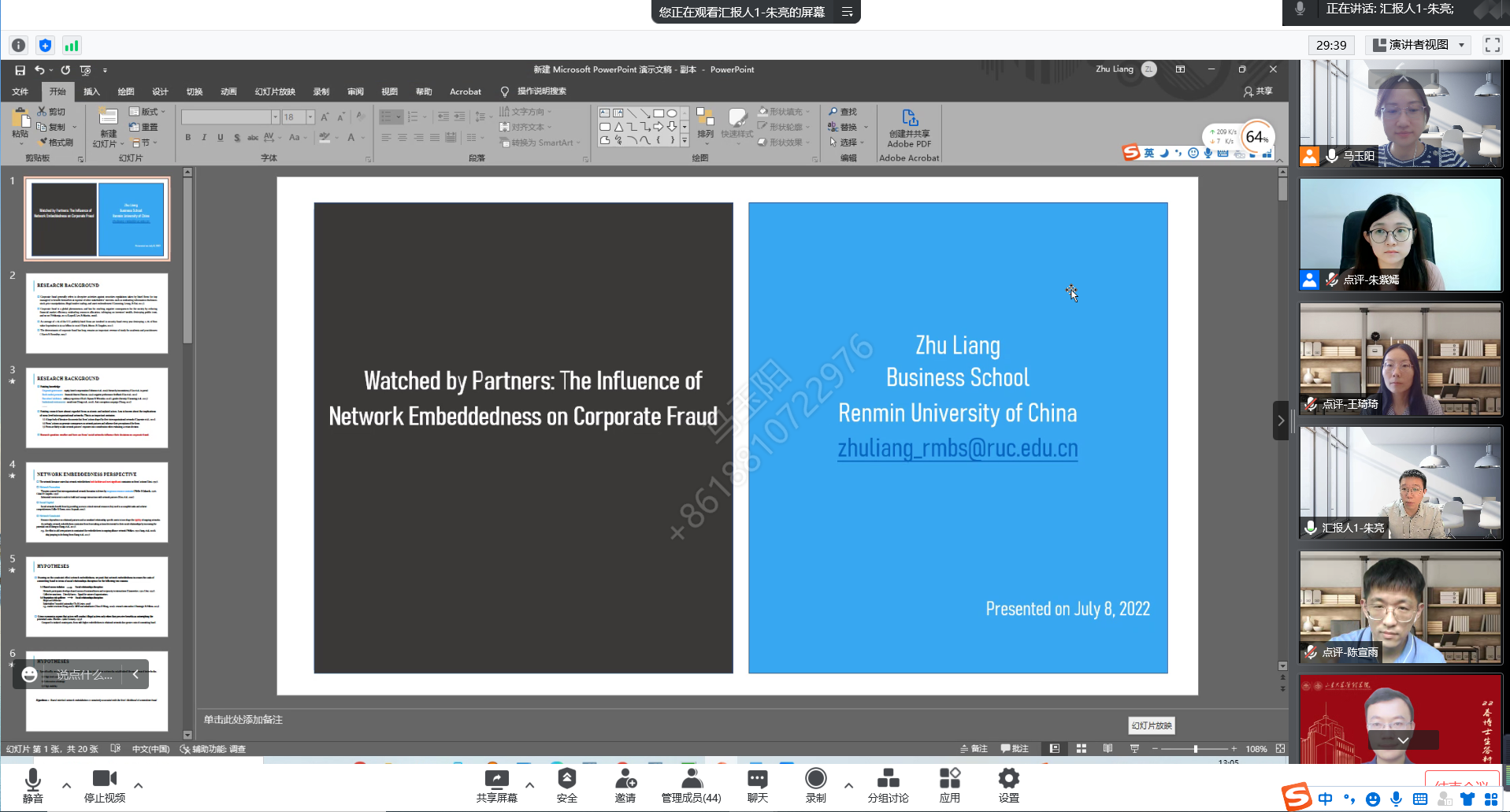Click the zhuliang_rmbs@ruc.edu.cn email link
This screenshot has height=812, width=1510.
point(957,448)
